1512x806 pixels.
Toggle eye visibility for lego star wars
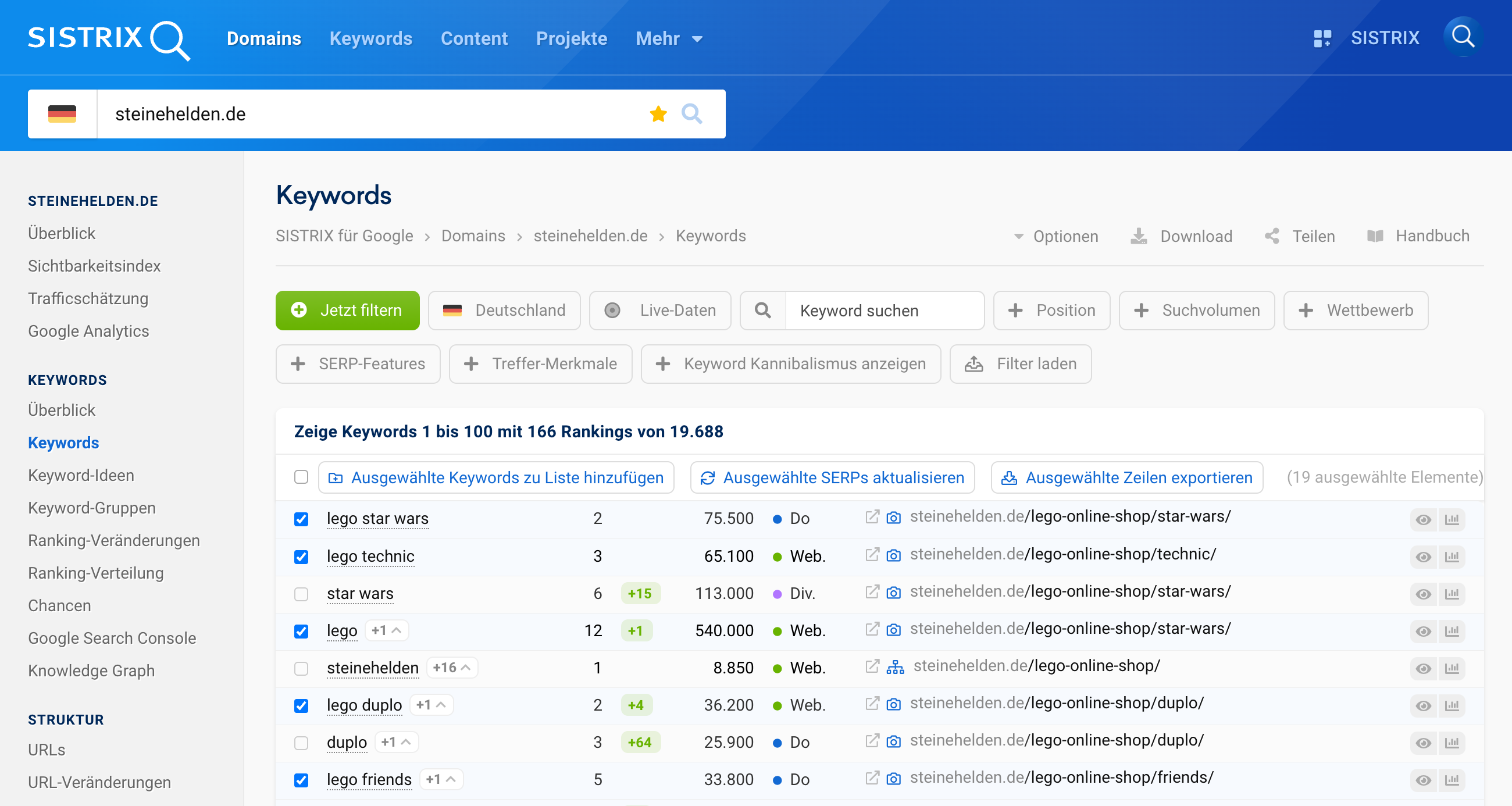tap(1424, 519)
